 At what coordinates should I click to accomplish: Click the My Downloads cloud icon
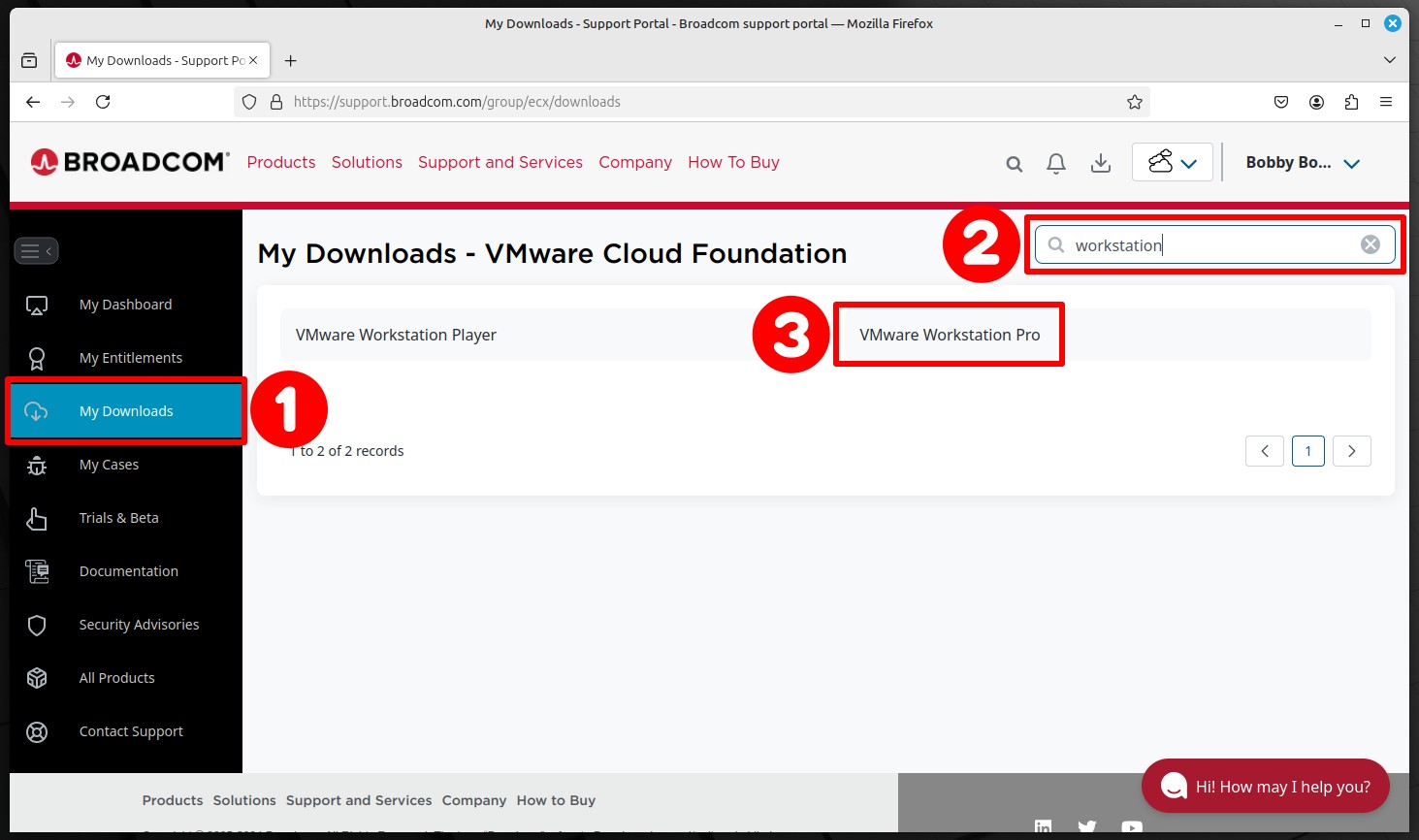36,411
